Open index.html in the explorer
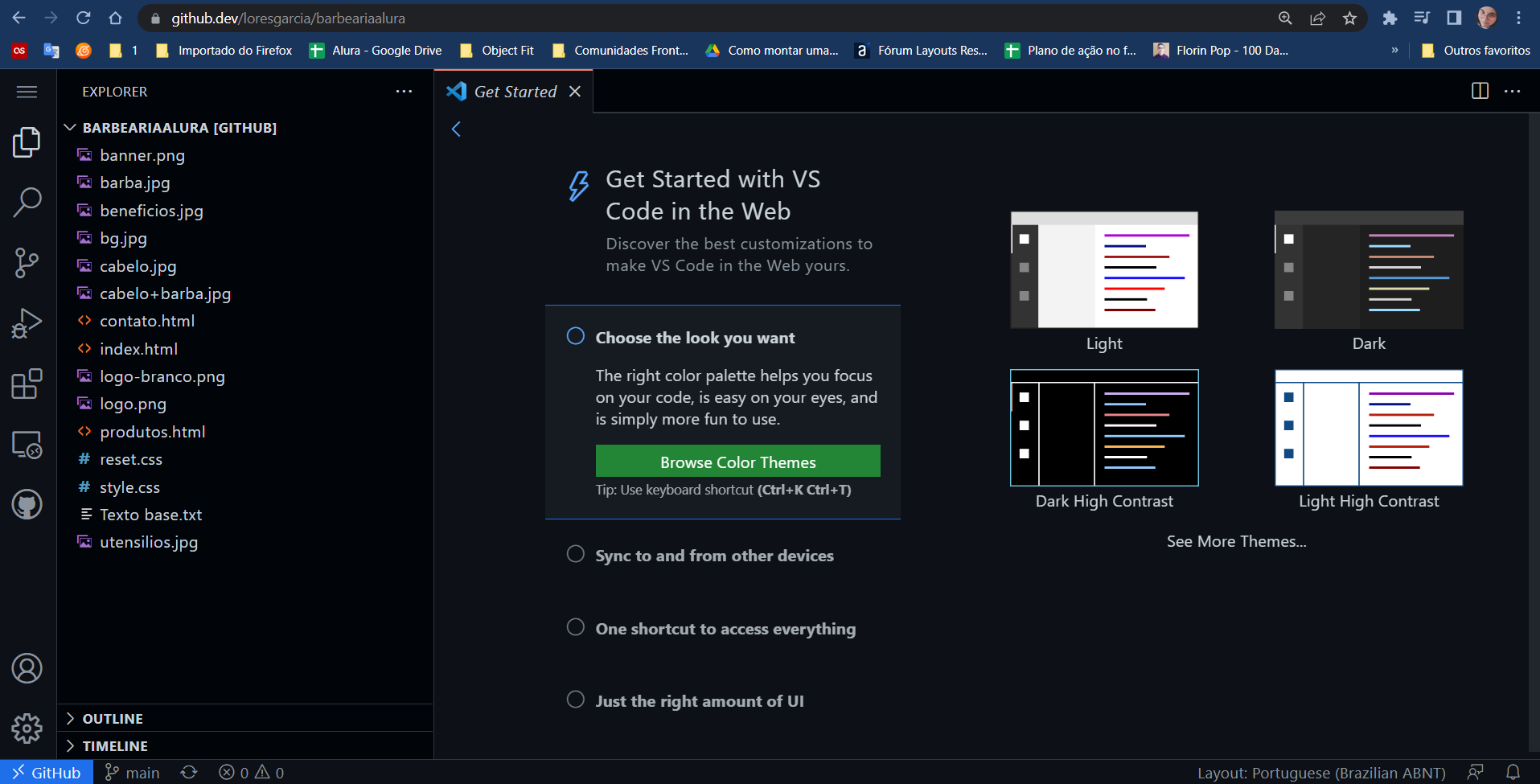 tap(245, 349)
